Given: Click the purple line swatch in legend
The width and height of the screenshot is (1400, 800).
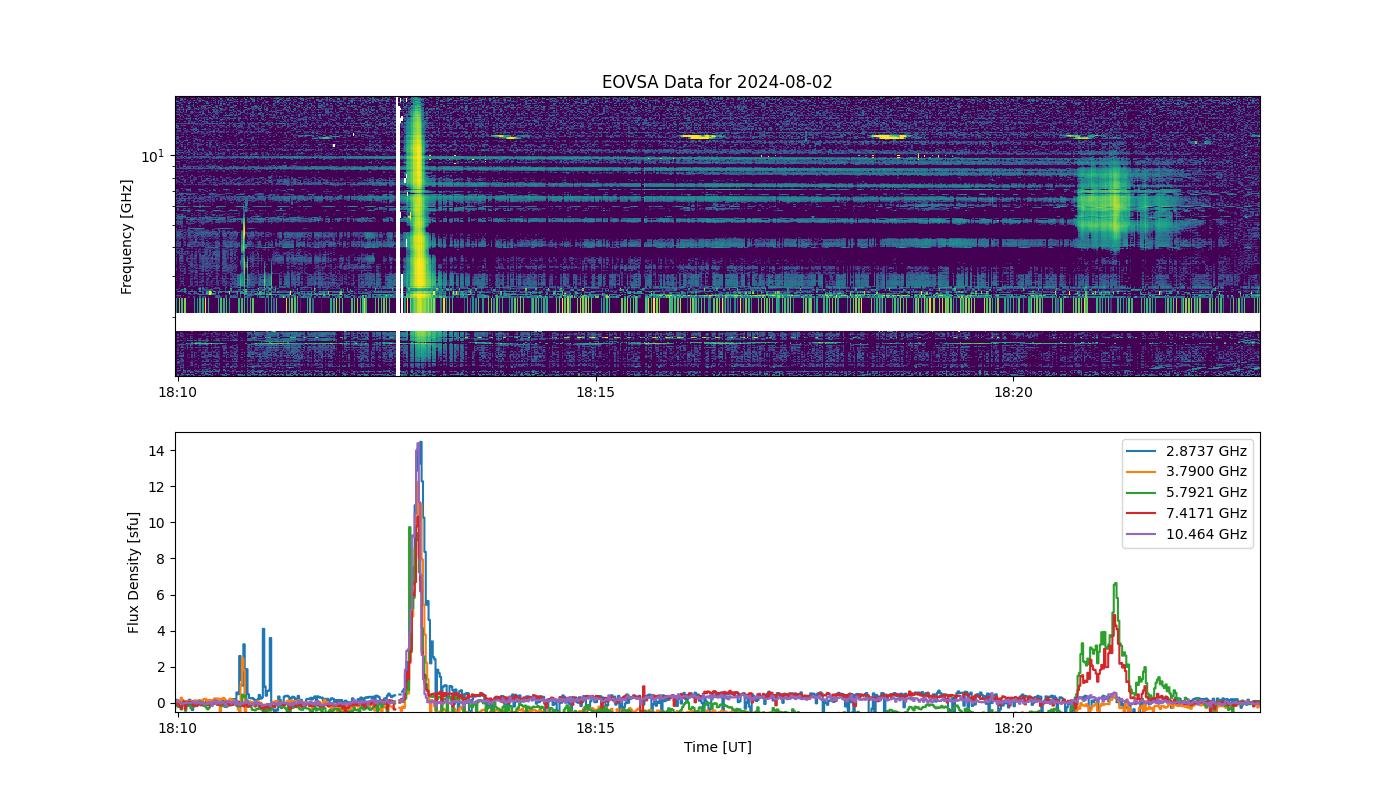Looking at the screenshot, I should point(1144,535).
